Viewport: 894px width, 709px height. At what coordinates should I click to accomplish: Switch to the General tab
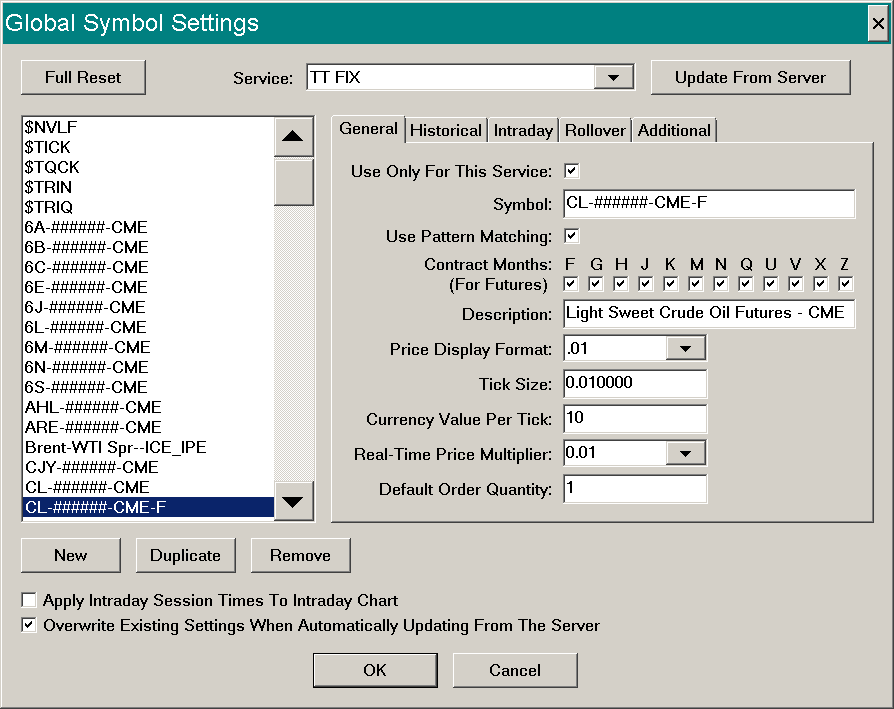click(x=368, y=129)
